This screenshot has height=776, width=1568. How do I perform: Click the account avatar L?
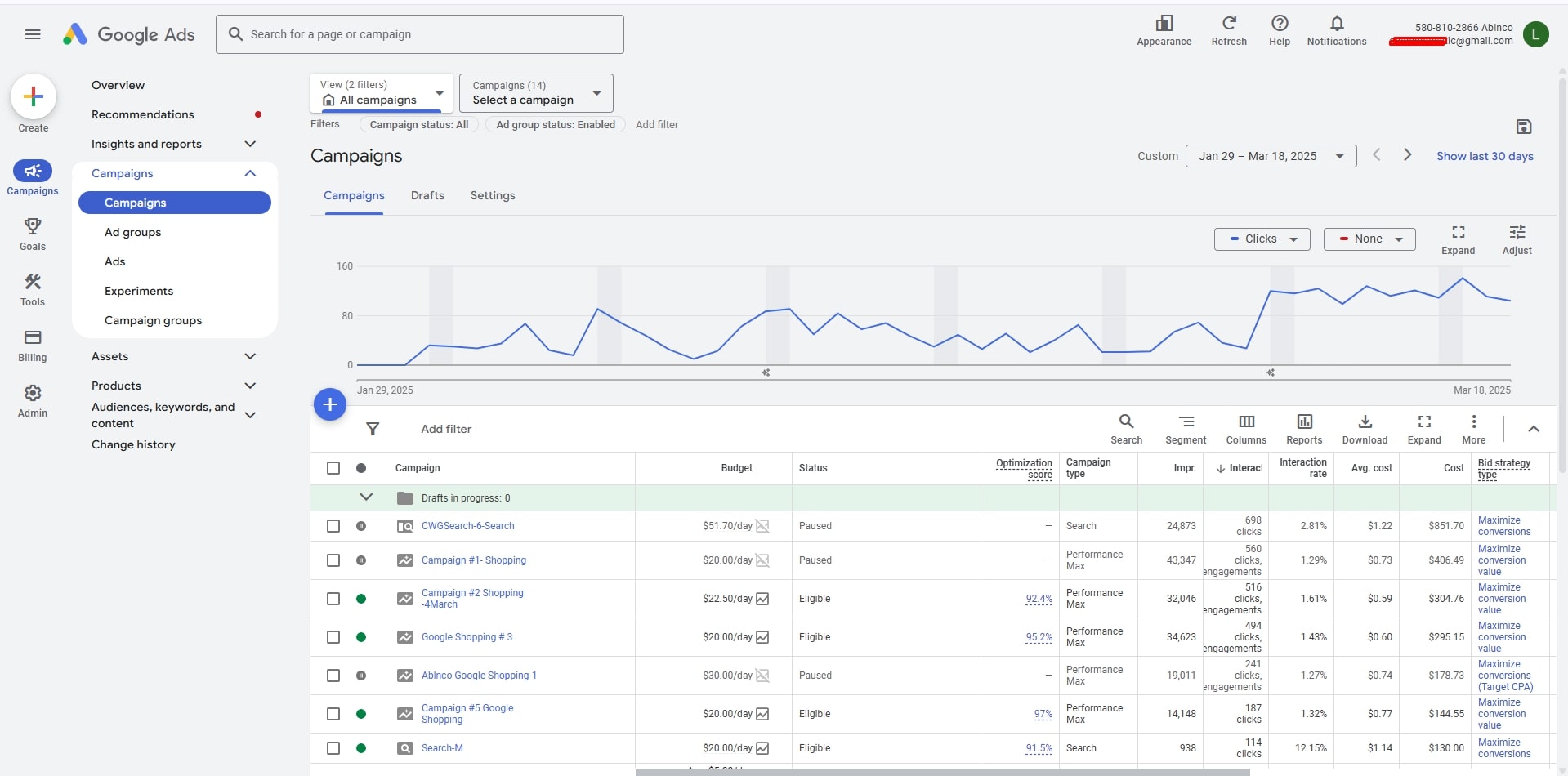[1535, 34]
